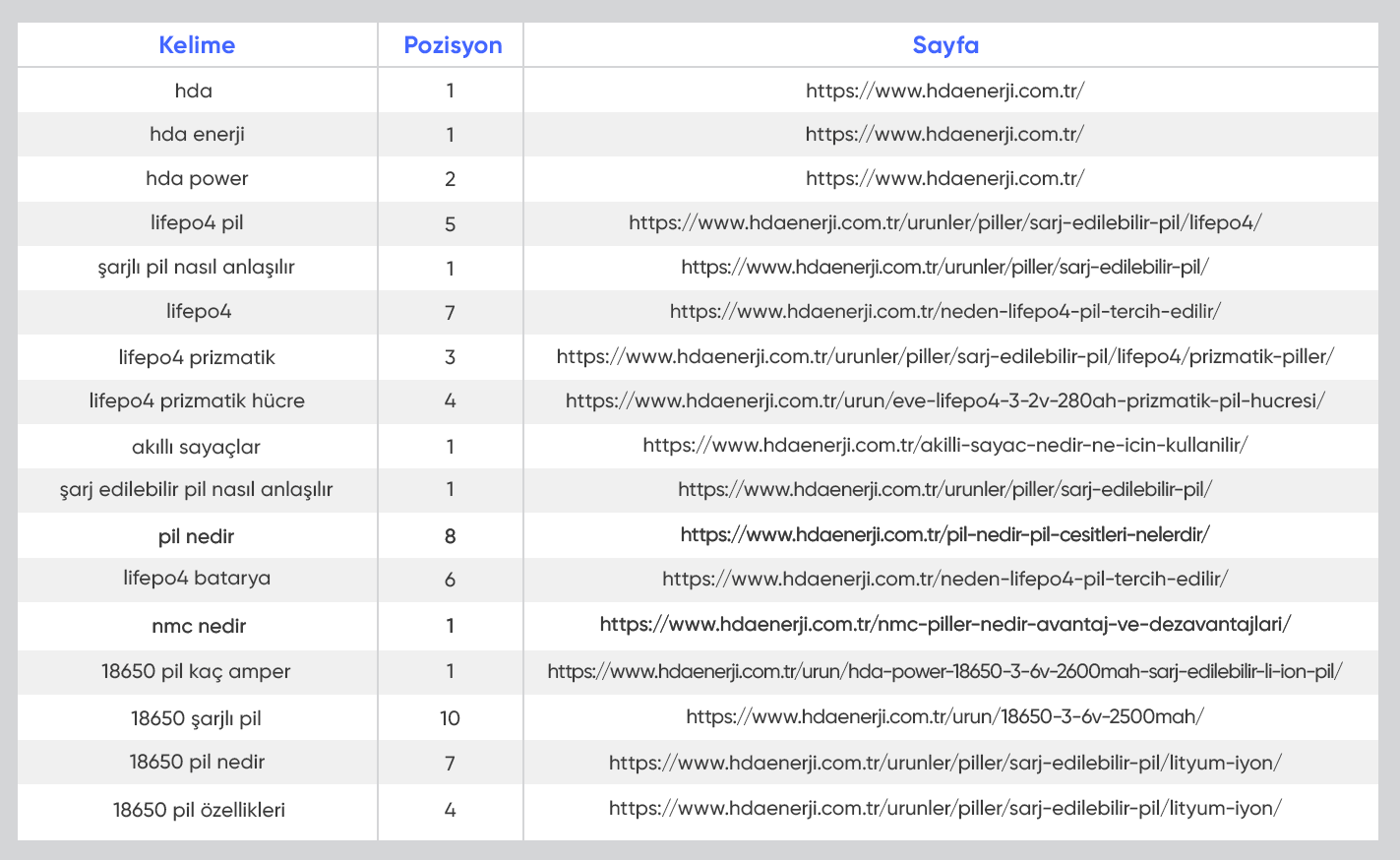
Task: Open the URL for şarjlı pil nasıl anlaşılır
Action: pyautogui.click(x=944, y=267)
